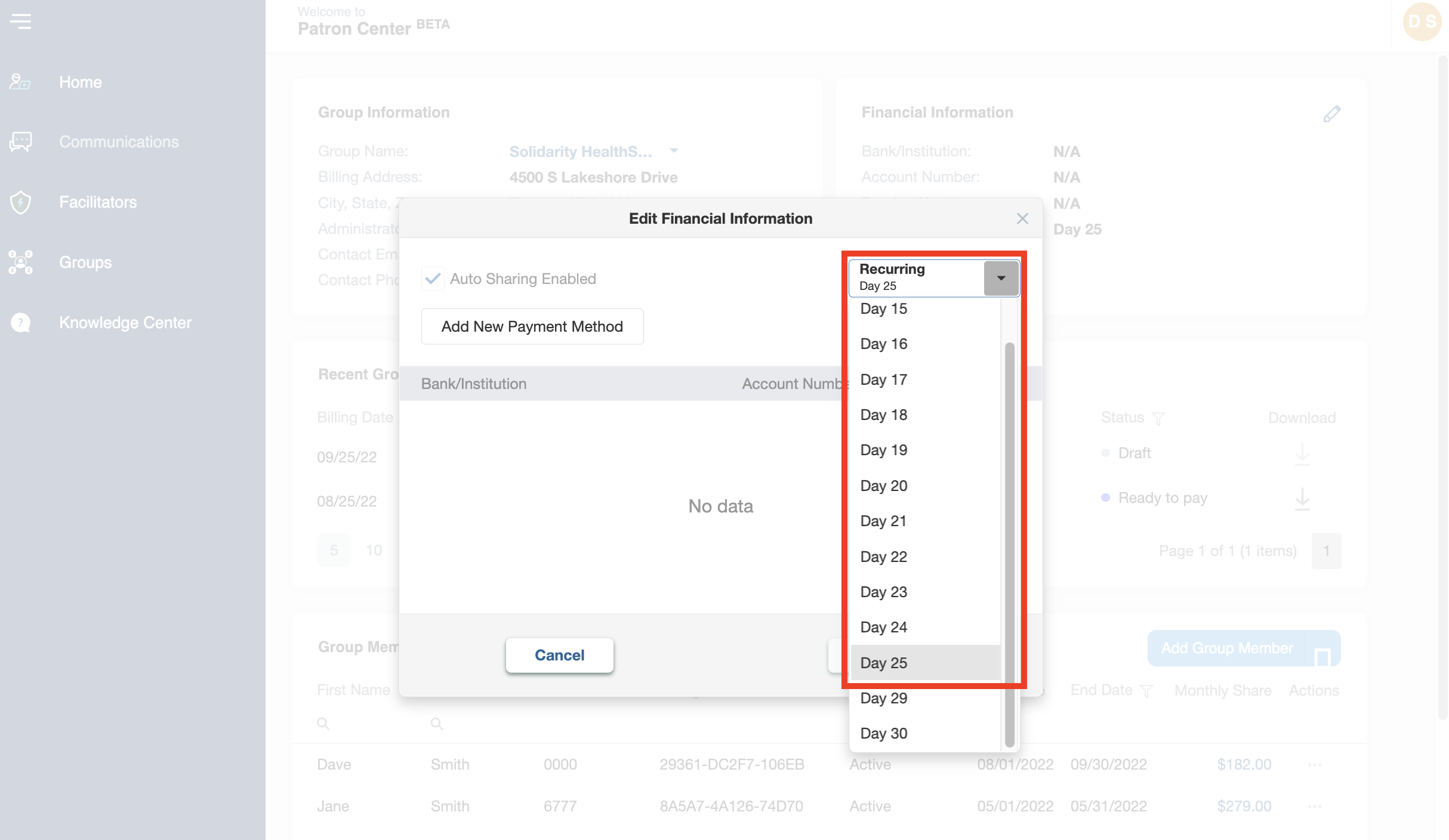Open Groups section icon
Screen dimensions: 1449x840
[x=20, y=262]
